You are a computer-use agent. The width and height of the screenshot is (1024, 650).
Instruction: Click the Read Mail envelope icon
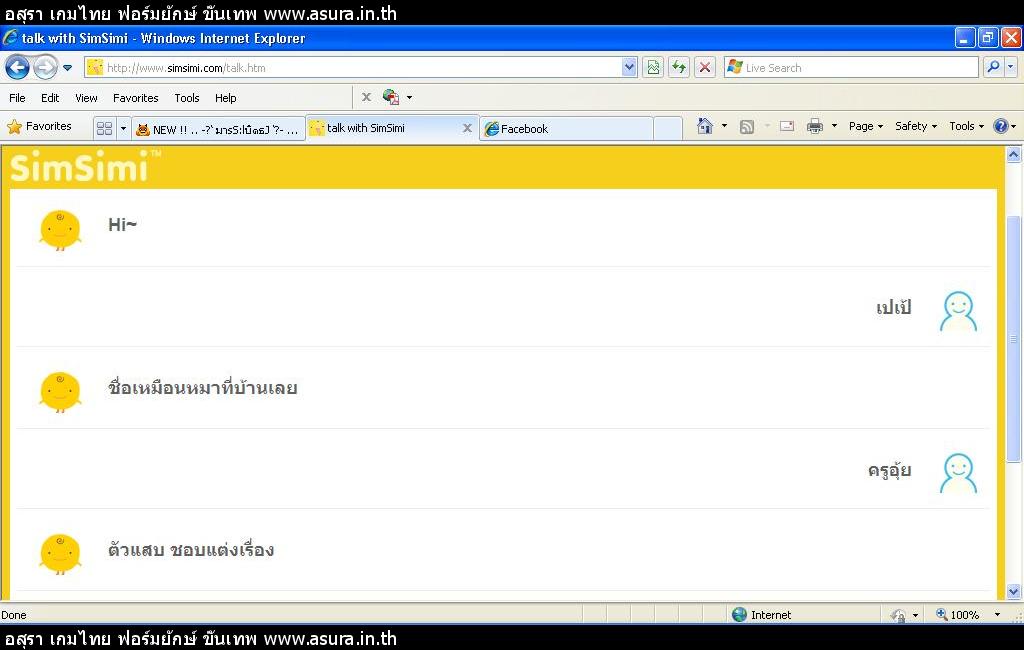pos(787,126)
